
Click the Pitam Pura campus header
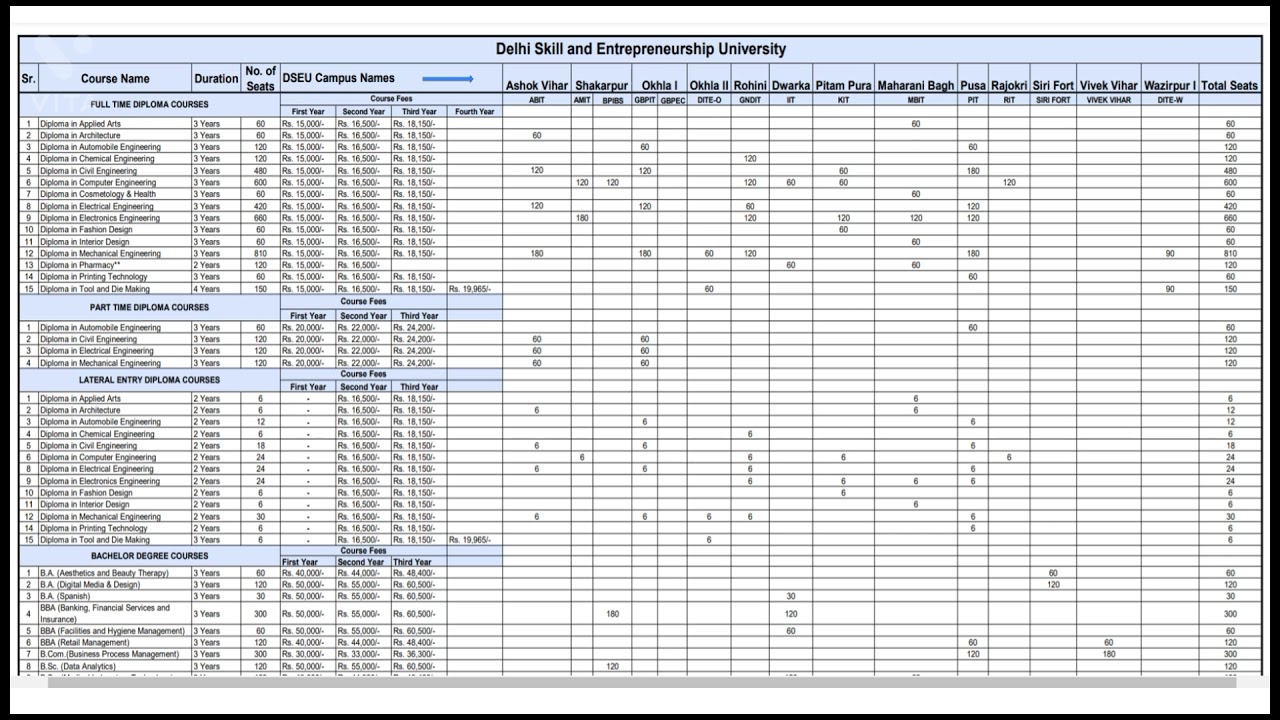(x=843, y=86)
